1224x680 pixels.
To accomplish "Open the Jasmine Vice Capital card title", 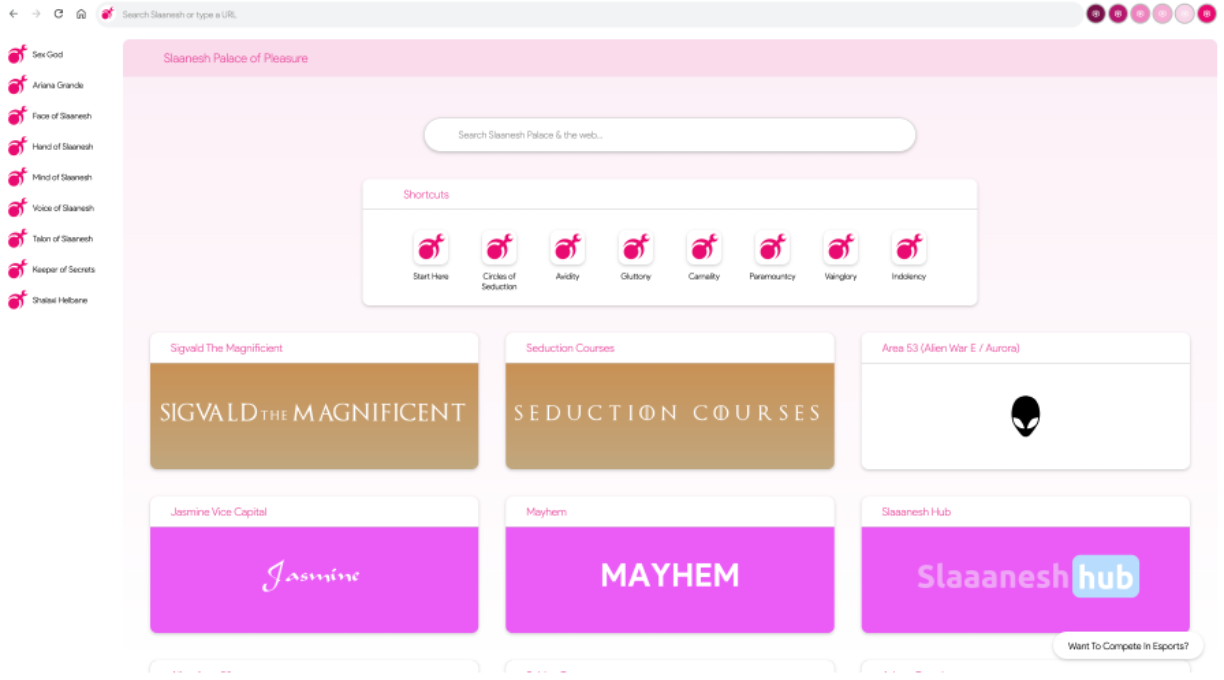I will (x=219, y=512).
